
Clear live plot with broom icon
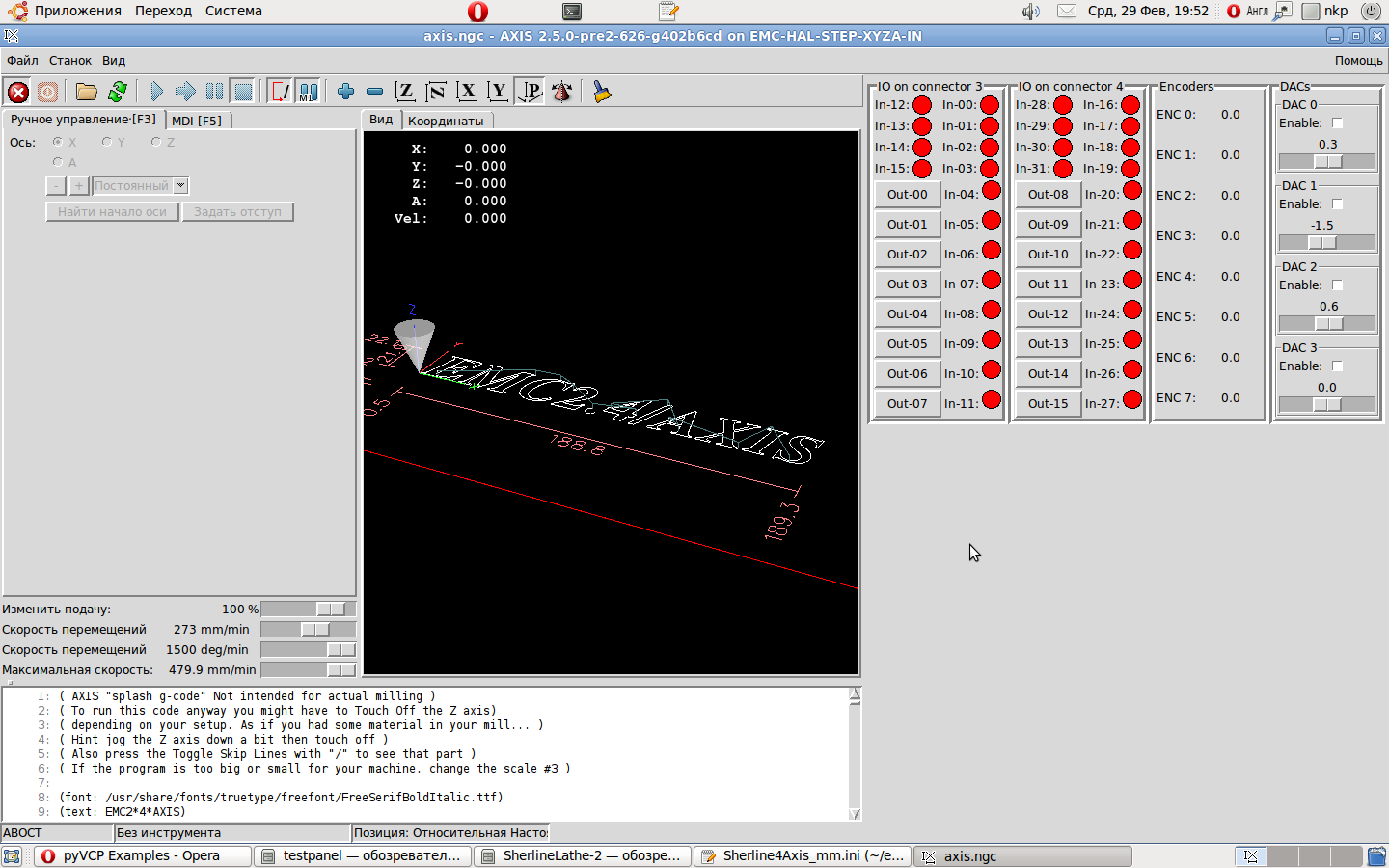[602, 92]
